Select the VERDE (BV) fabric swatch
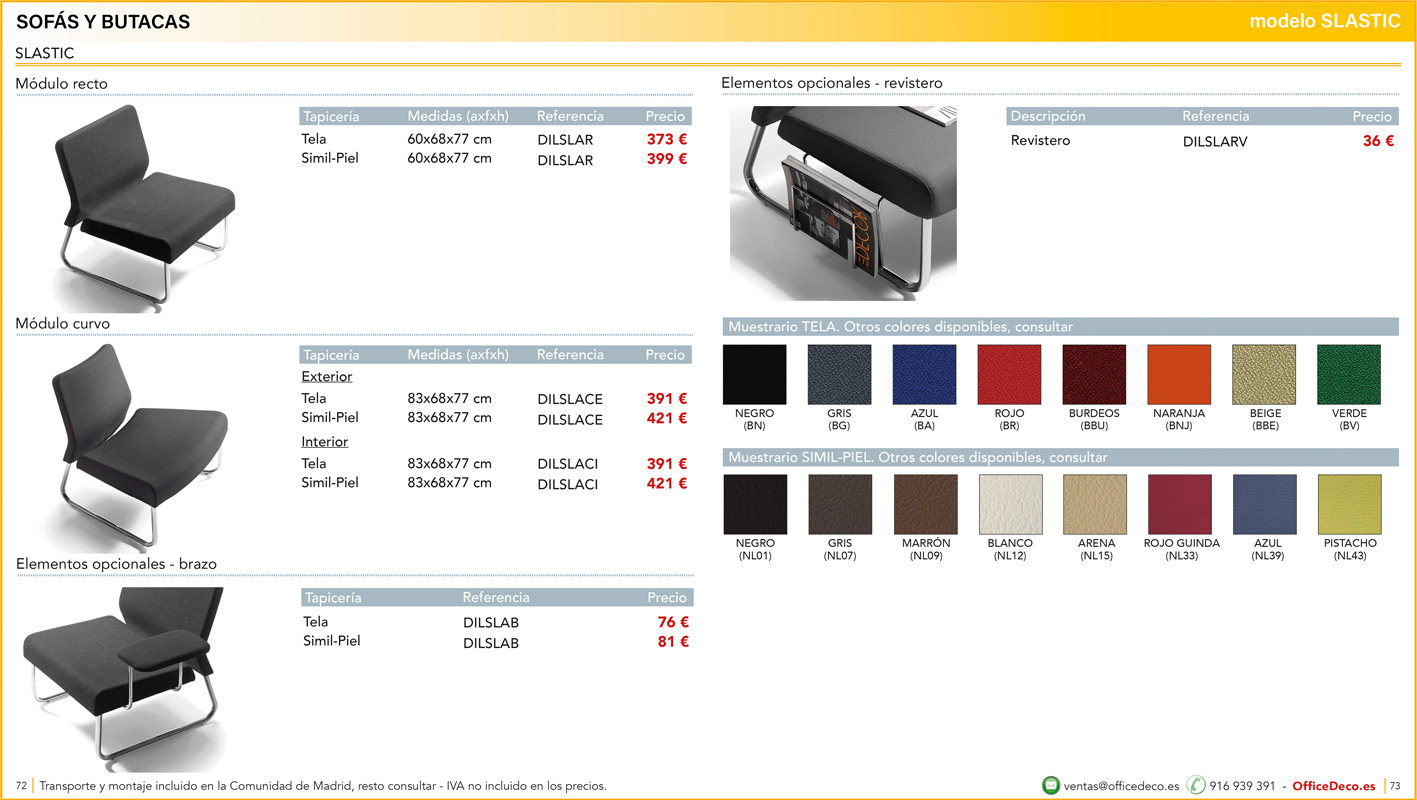Screen dimensions: 1417x800 [x=1348, y=375]
